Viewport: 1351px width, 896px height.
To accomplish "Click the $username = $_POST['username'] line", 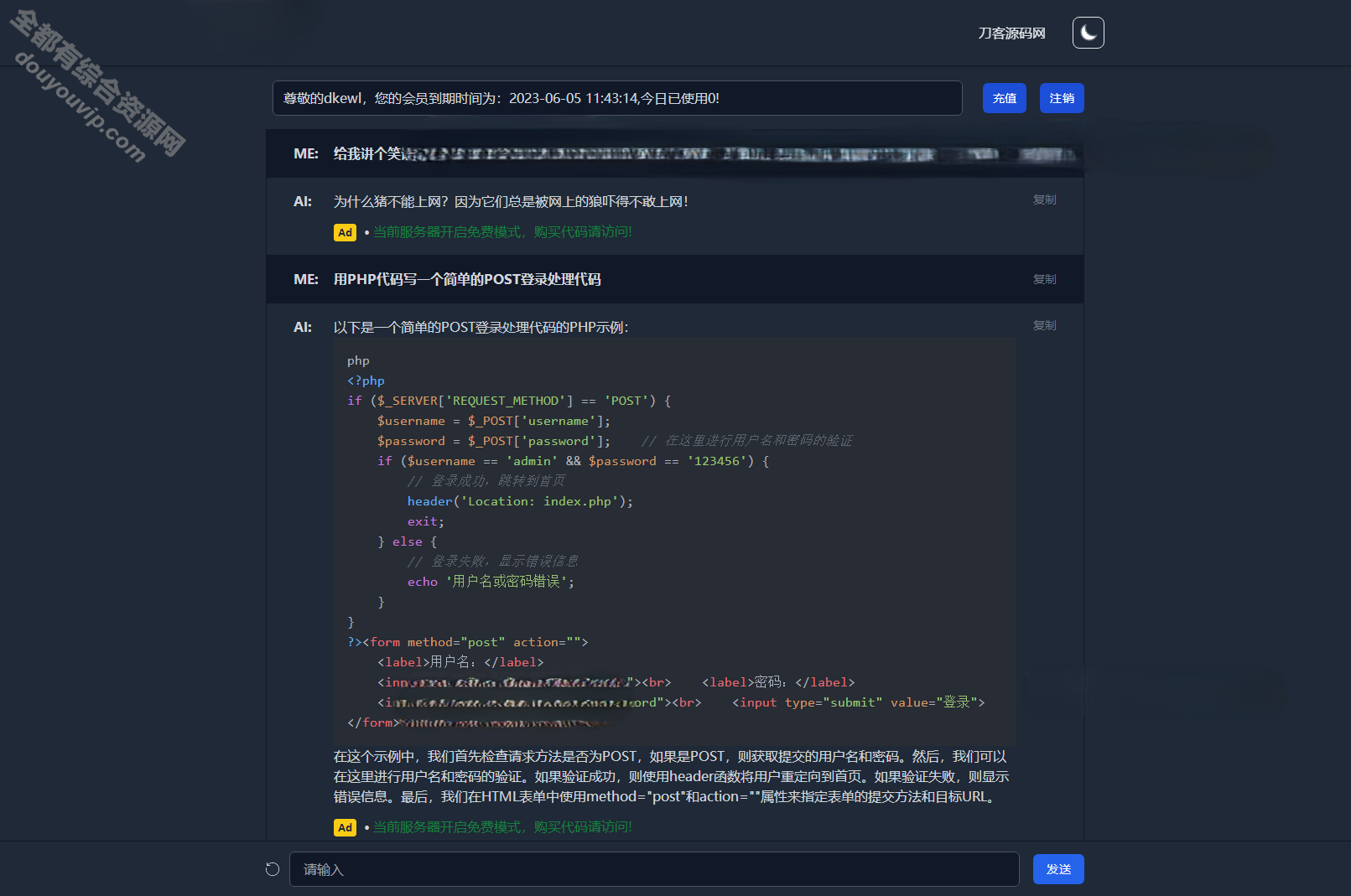I will click(x=494, y=421).
